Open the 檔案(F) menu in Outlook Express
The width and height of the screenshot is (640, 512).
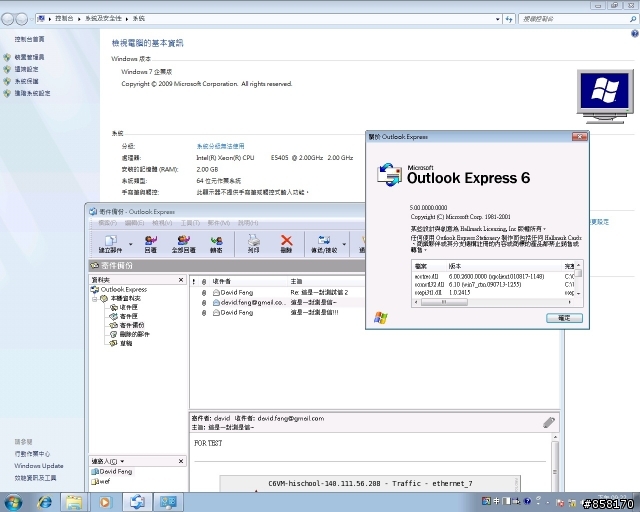pyautogui.click(x=107, y=223)
